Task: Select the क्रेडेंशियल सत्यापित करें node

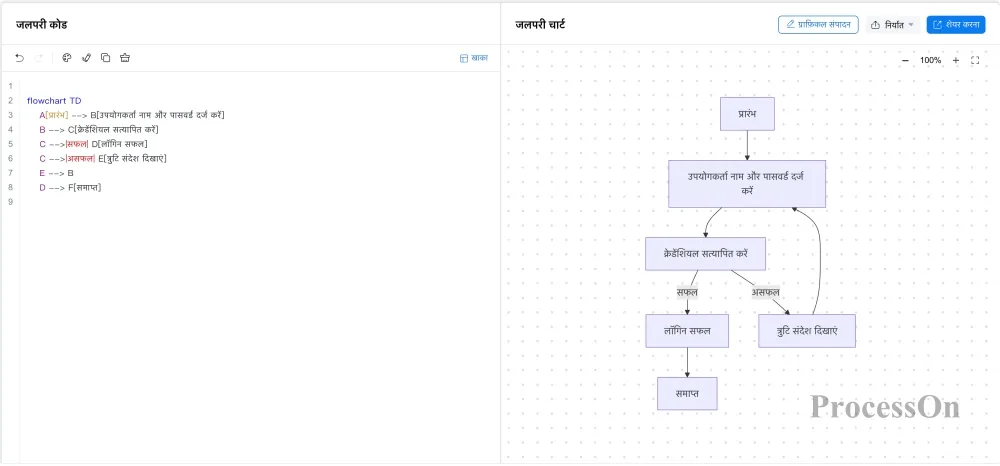Action: (x=705, y=254)
